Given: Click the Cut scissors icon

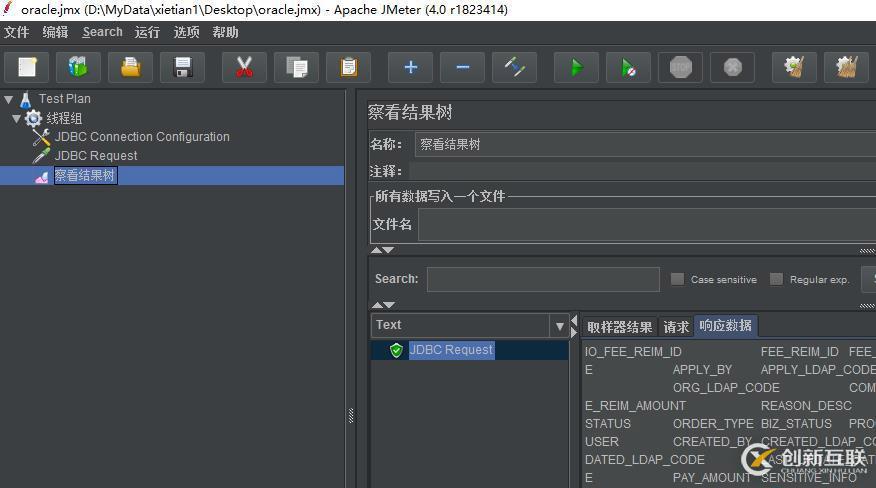Looking at the screenshot, I should [244, 68].
